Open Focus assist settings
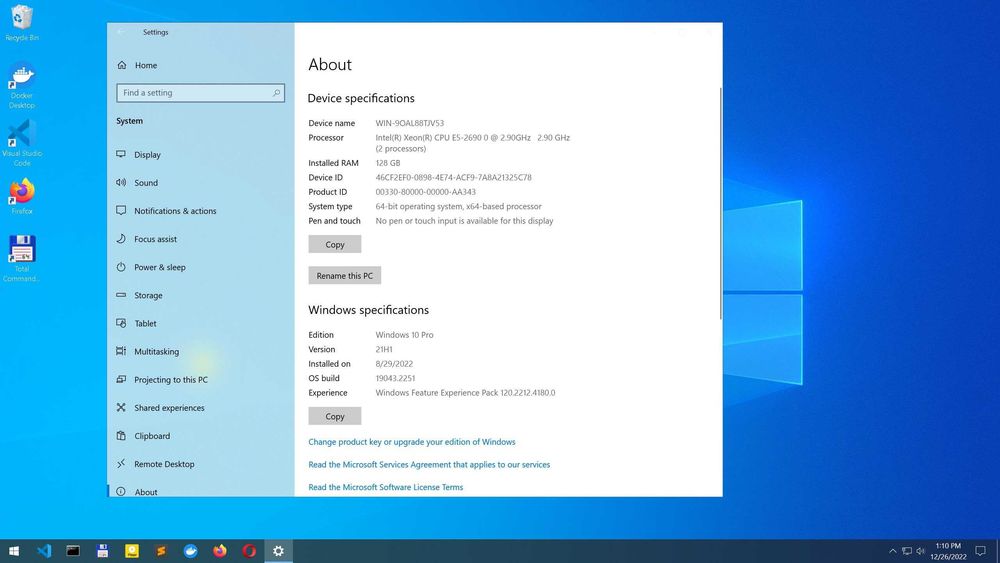Viewport: 1000px width, 563px height. (156, 239)
